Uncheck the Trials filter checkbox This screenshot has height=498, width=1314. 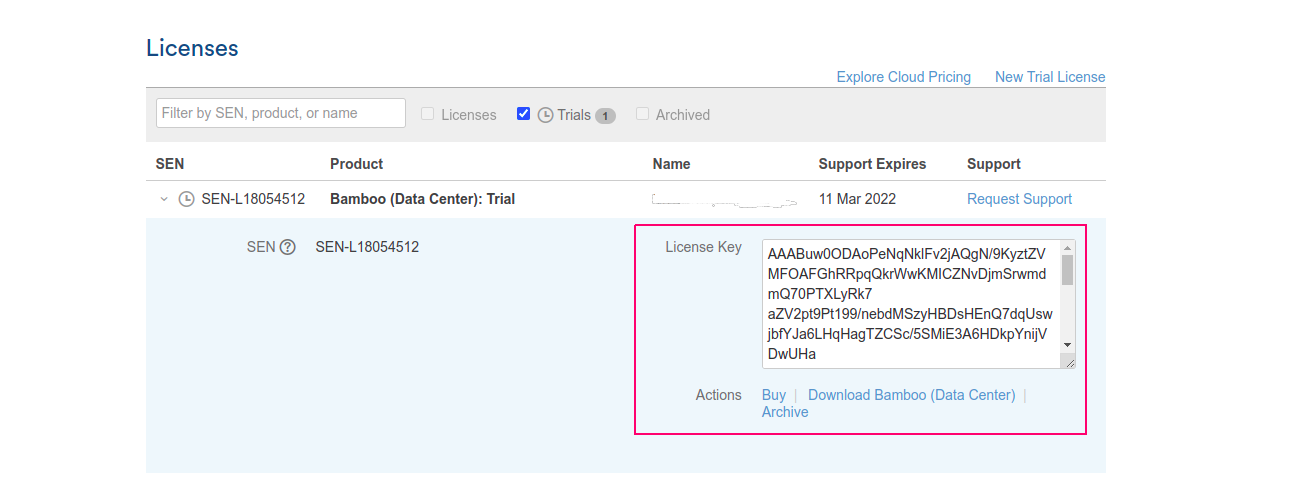point(523,114)
